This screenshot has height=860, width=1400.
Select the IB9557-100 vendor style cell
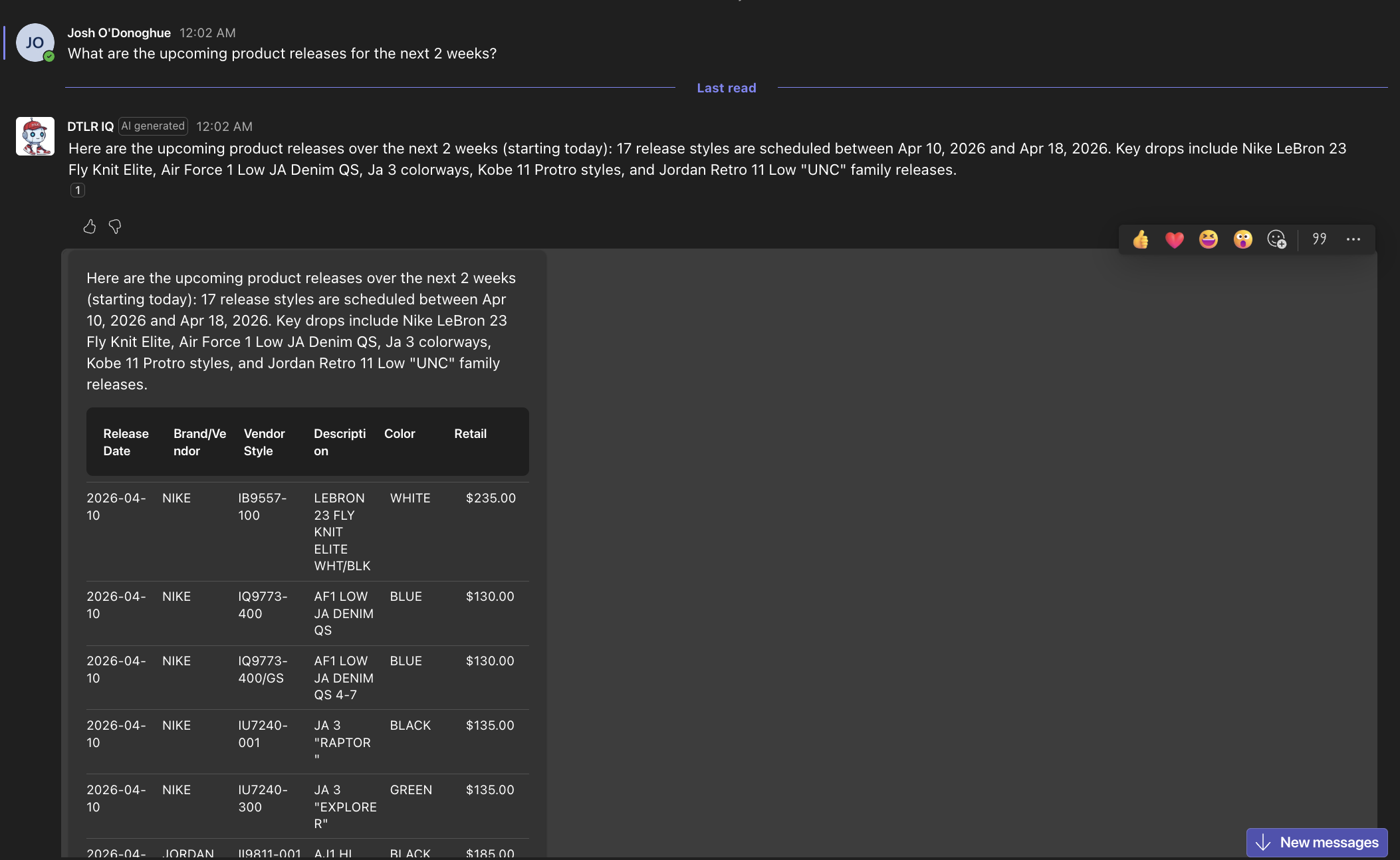(263, 506)
